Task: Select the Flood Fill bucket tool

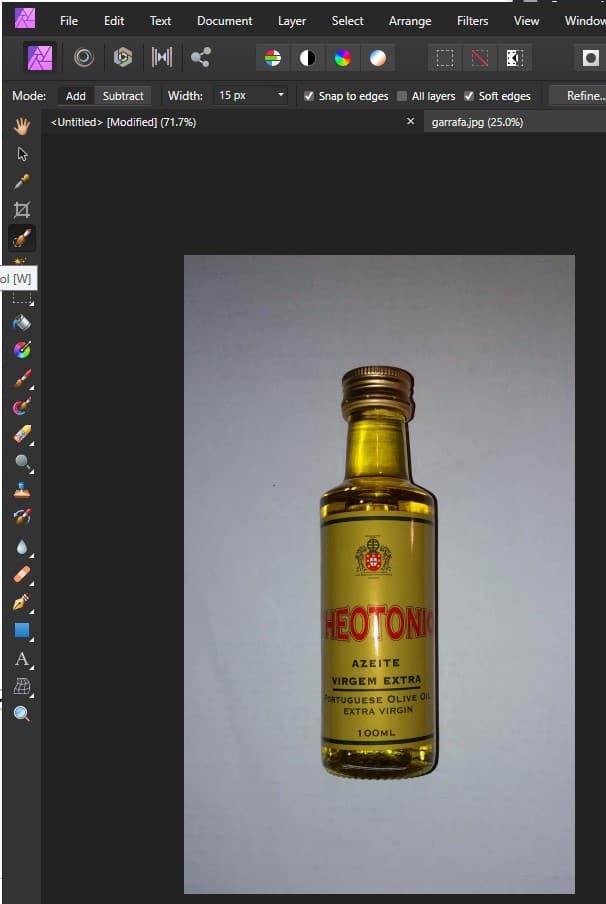Action: (x=22, y=322)
